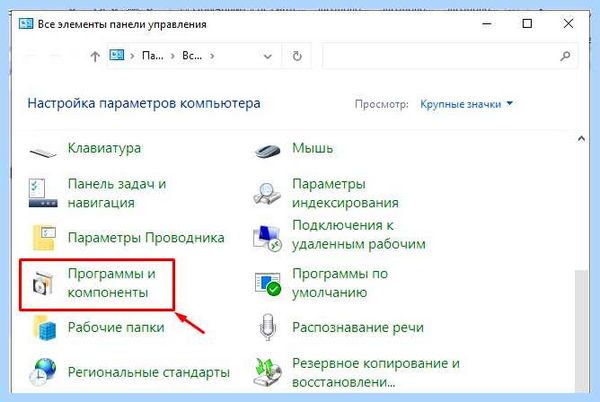Screen dimensions: 600x402
Task: Click the Распознавание речи microphone icon
Action: tap(267, 327)
